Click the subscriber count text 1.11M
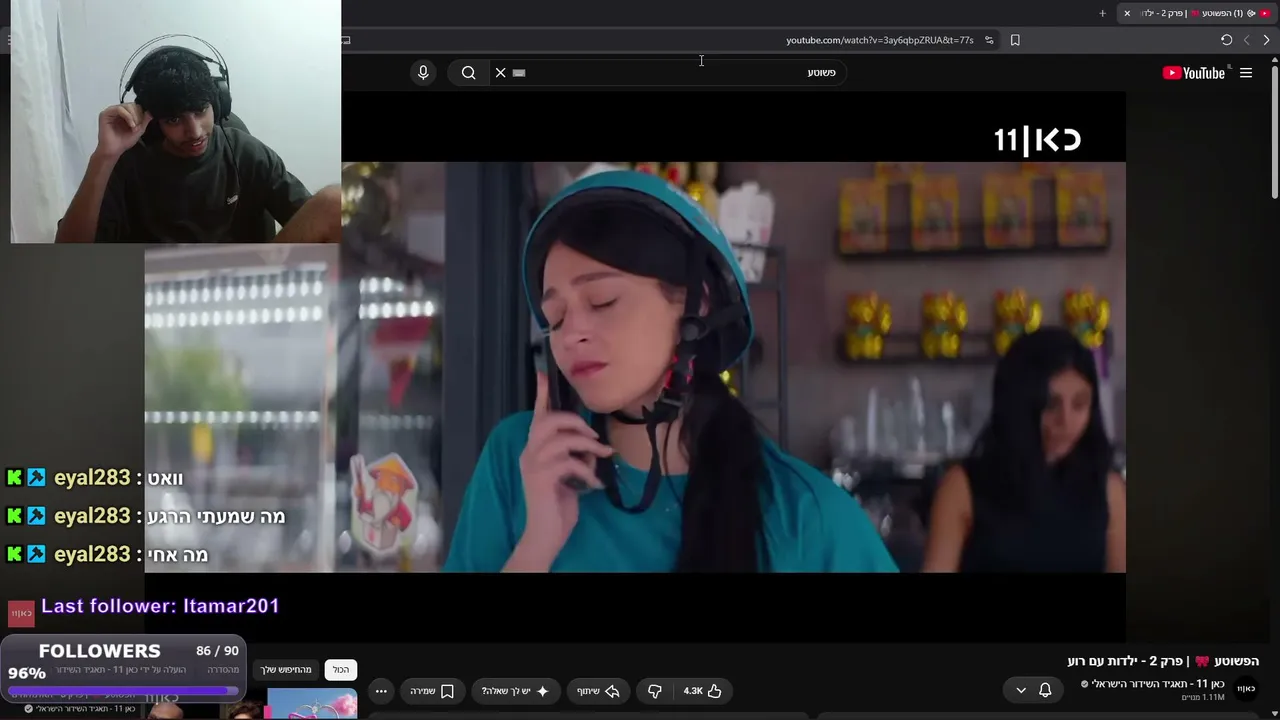The height and width of the screenshot is (720, 1280). pyautogui.click(x=1203, y=697)
